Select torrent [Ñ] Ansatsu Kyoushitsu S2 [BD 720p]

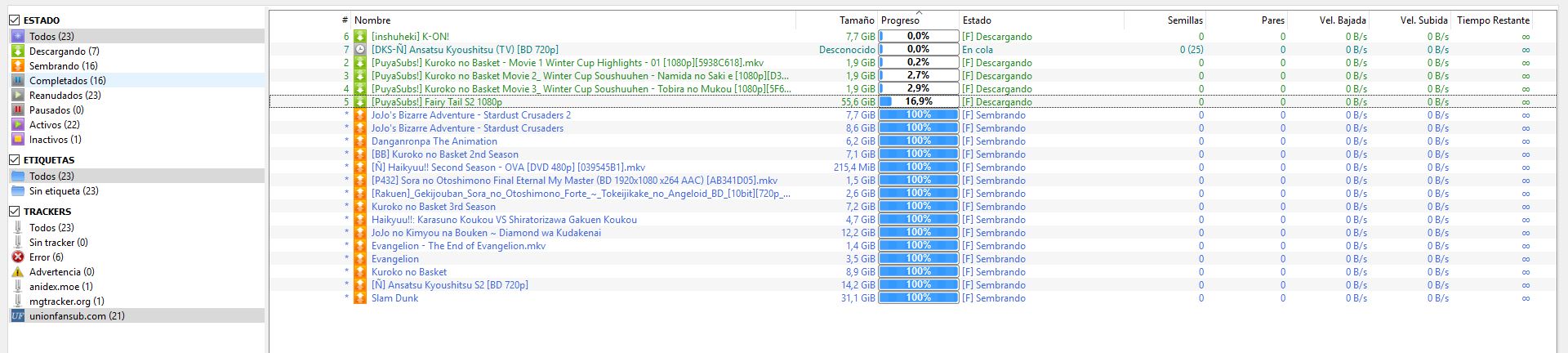pyautogui.click(x=449, y=285)
